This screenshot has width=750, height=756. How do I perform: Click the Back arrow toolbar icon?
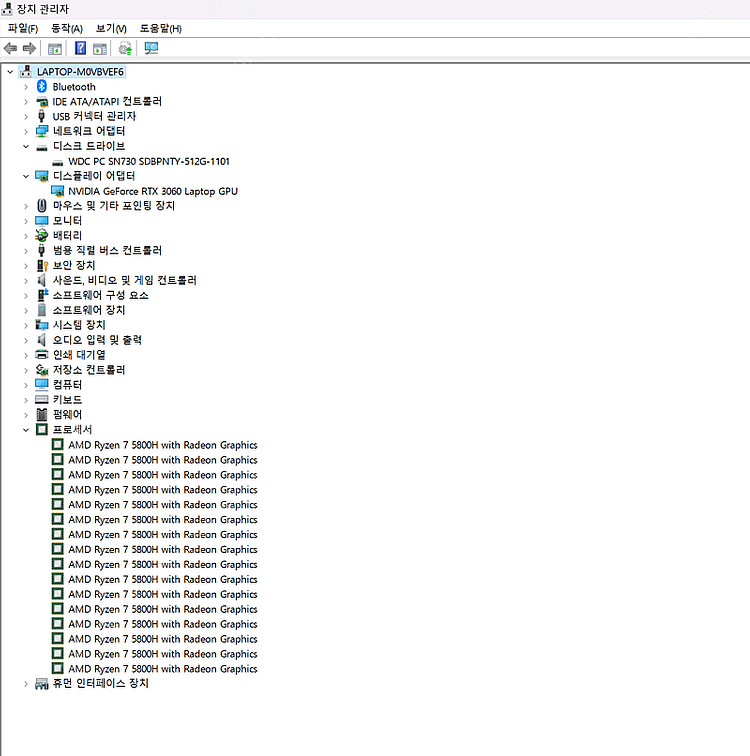click(x=10, y=48)
